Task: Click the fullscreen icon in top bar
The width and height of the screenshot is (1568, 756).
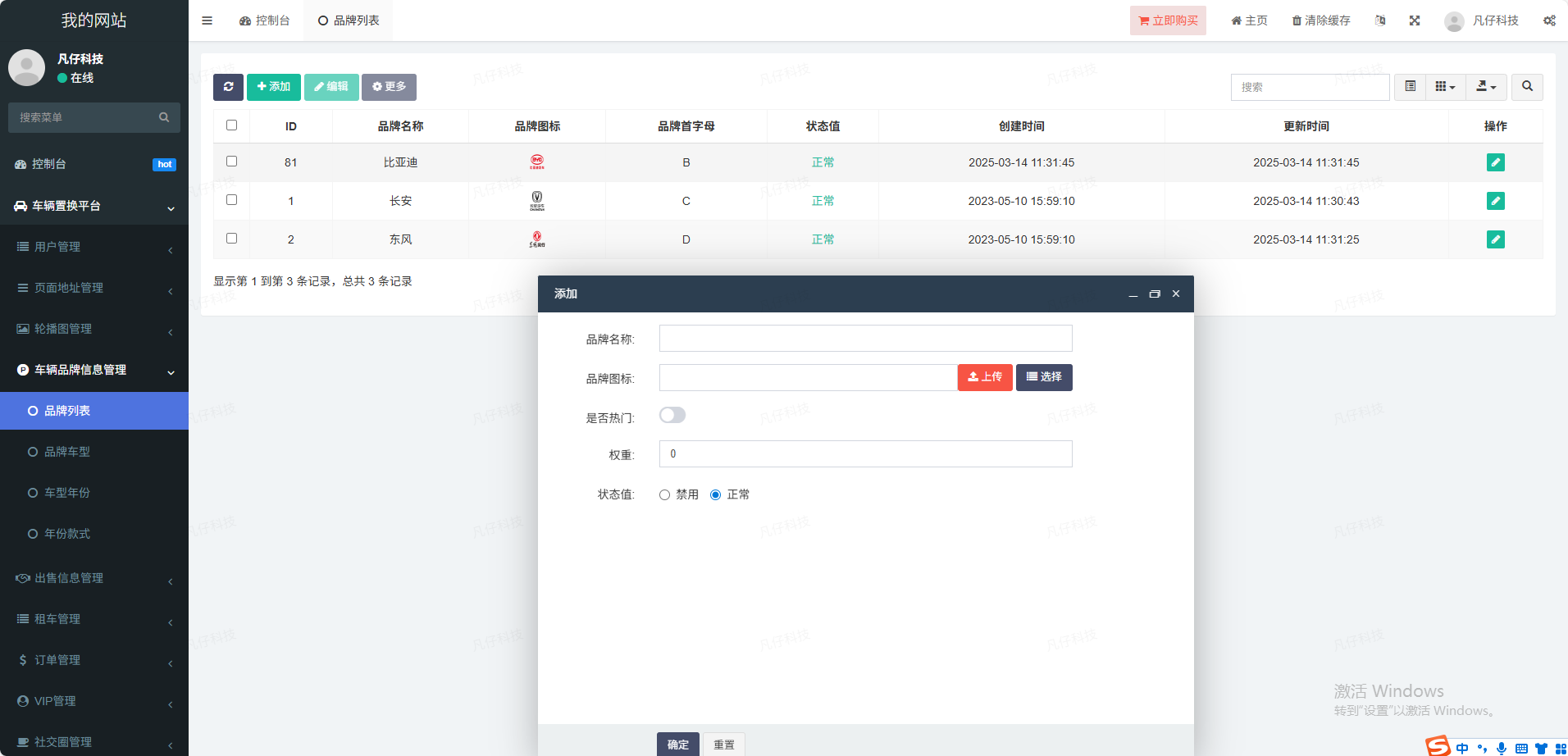Action: click(x=1415, y=20)
